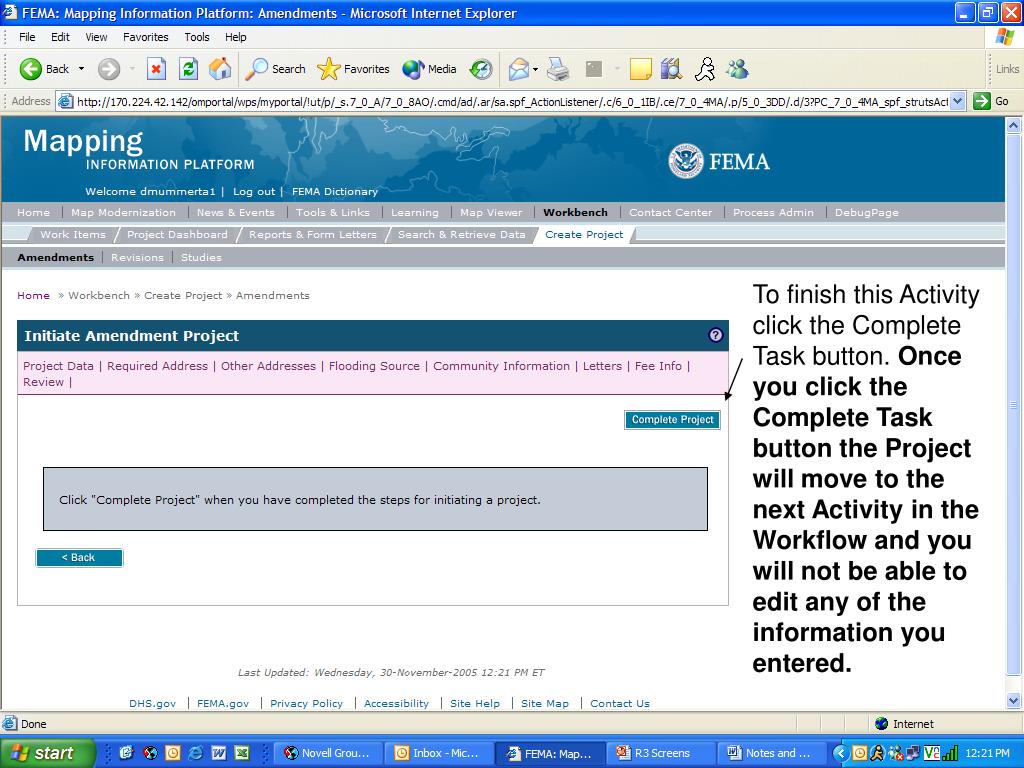Open the Help menu
1024x768 pixels.
pos(236,37)
